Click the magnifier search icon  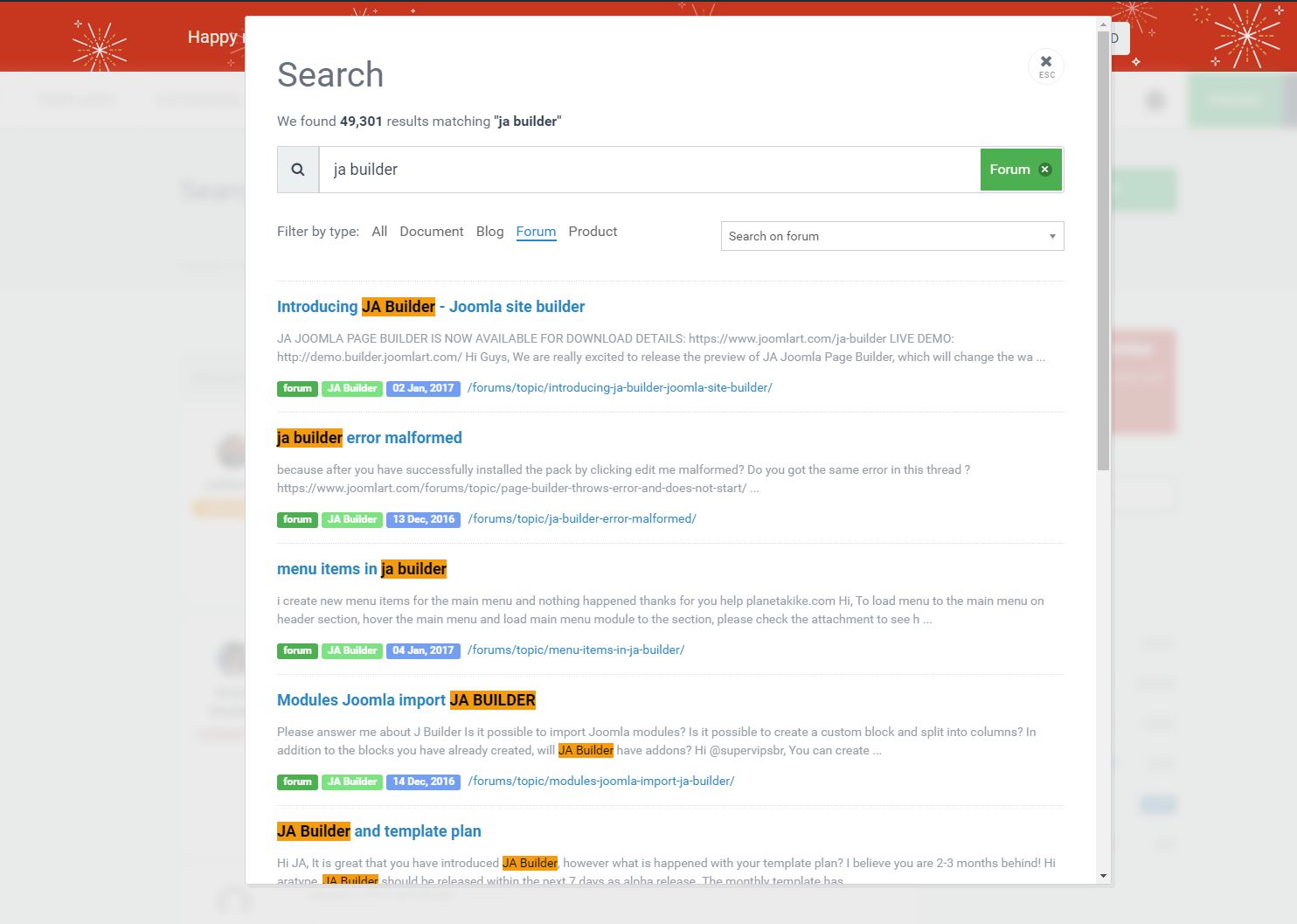click(x=298, y=170)
